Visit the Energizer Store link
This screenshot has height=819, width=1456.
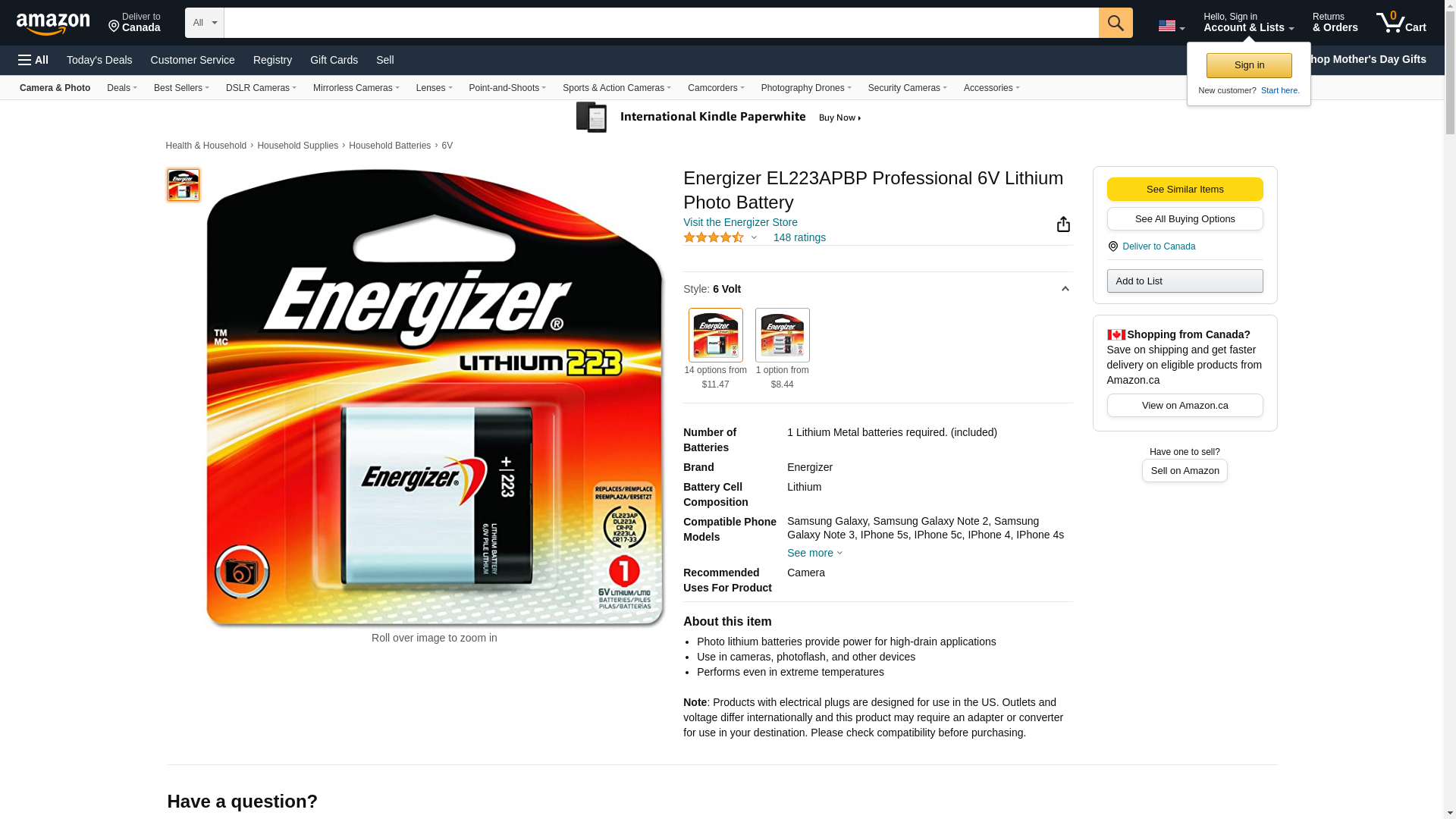pos(740,222)
